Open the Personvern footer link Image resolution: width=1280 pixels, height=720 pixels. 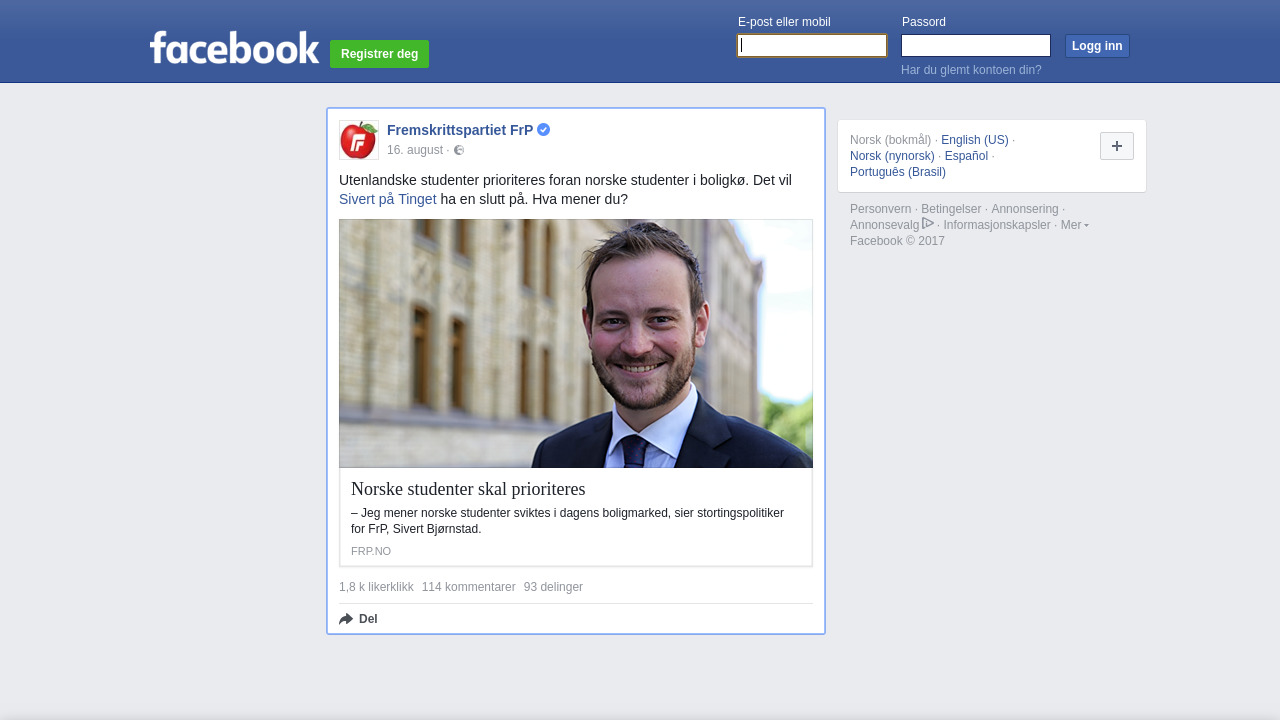coord(881,209)
